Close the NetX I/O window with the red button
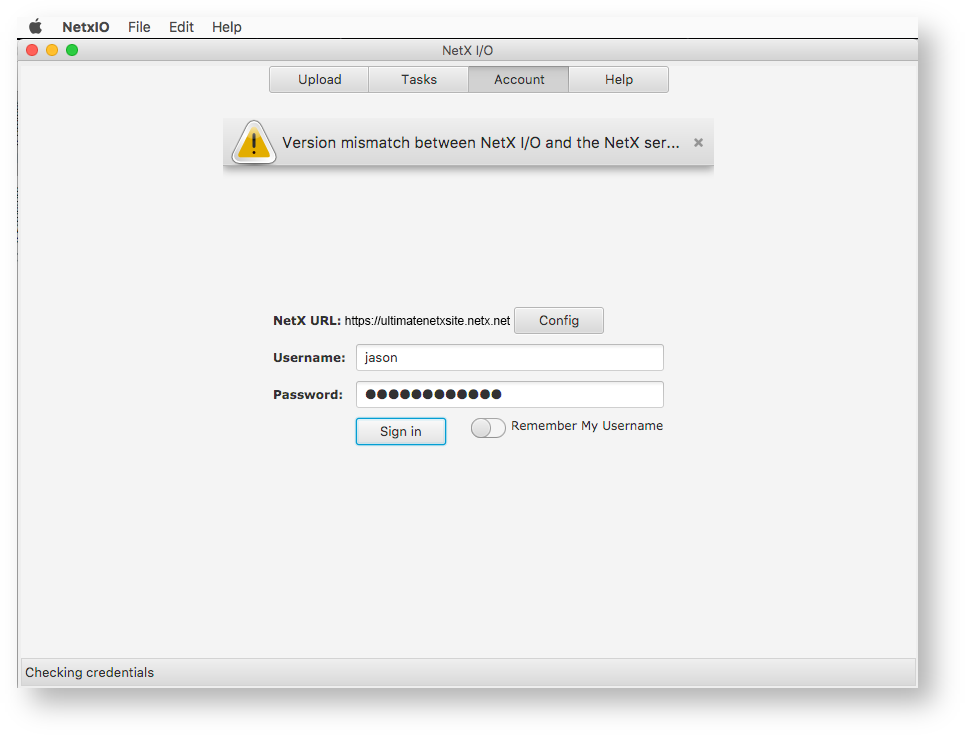The height and width of the screenshot is (736, 966). pyautogui.click(x=32, y=50)
